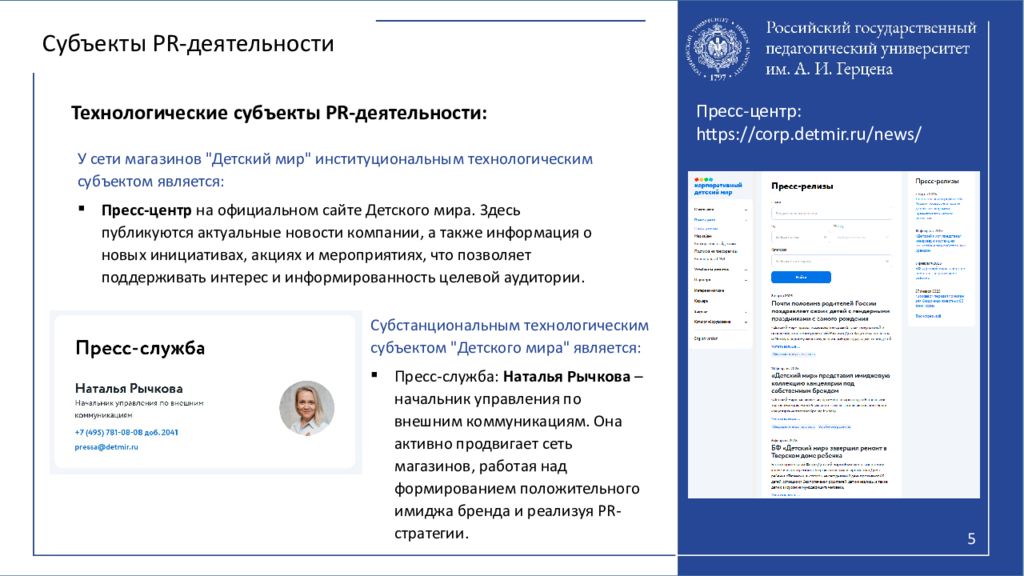
Task: Click 'Начальник управления по внешним коммуникациям' job title
Action: point(139,409)
